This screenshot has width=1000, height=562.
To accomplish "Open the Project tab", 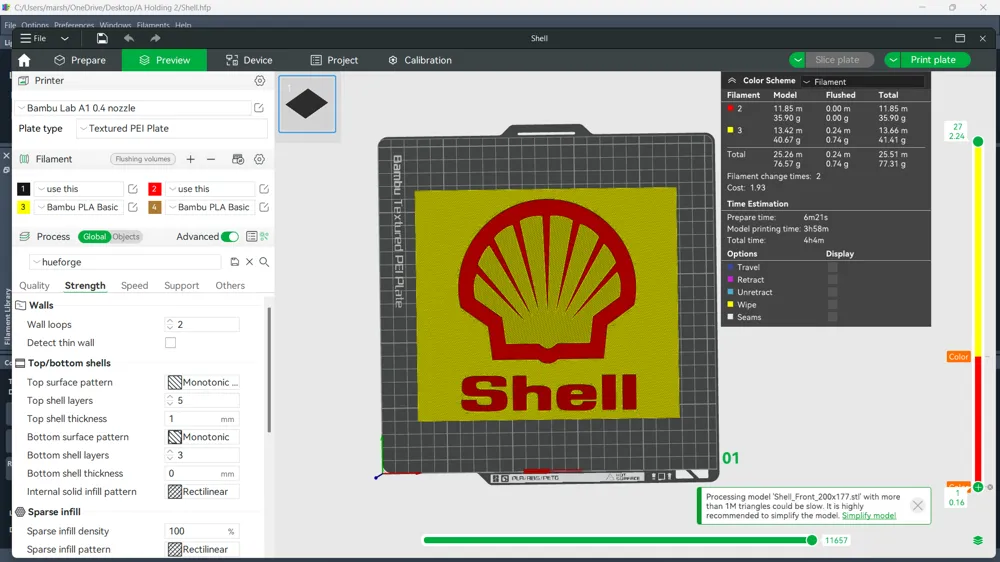I will pos(334,60).
